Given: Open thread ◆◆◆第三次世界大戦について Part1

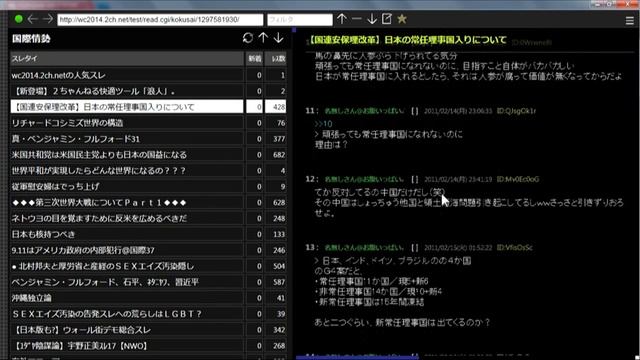Looking at the screenshot, I should 127,202.
